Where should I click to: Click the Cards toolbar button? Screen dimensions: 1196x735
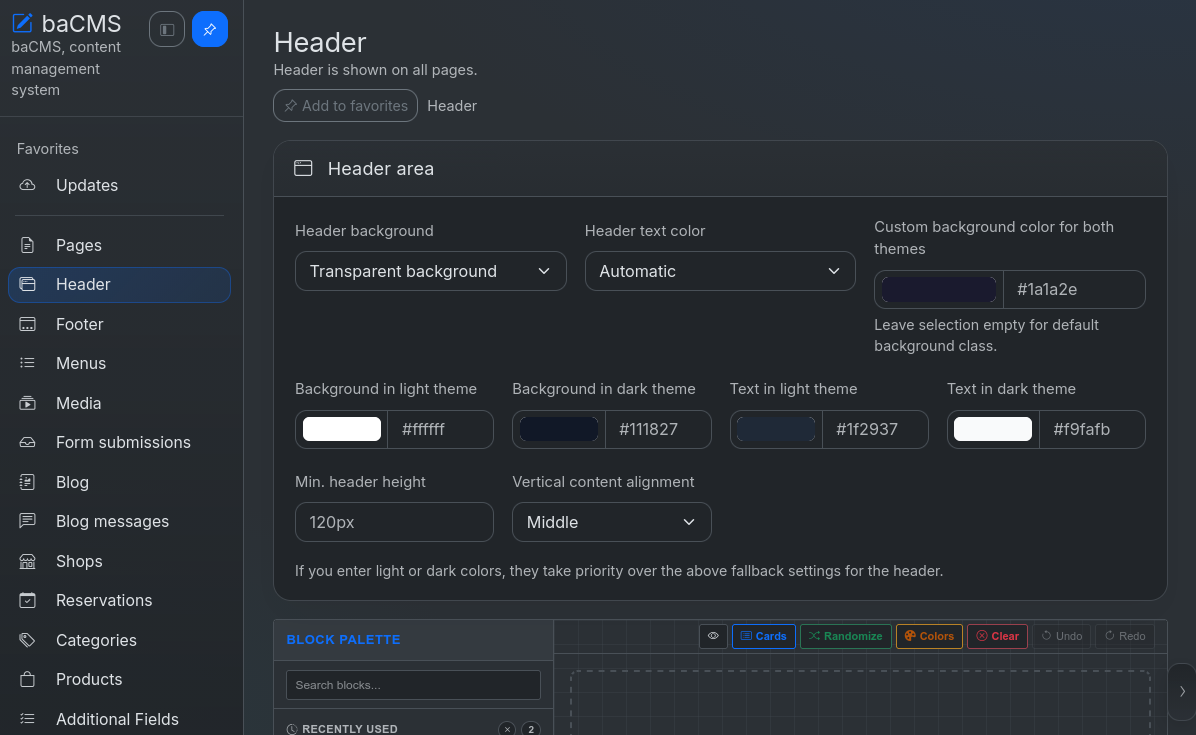[x=764, y=636]
